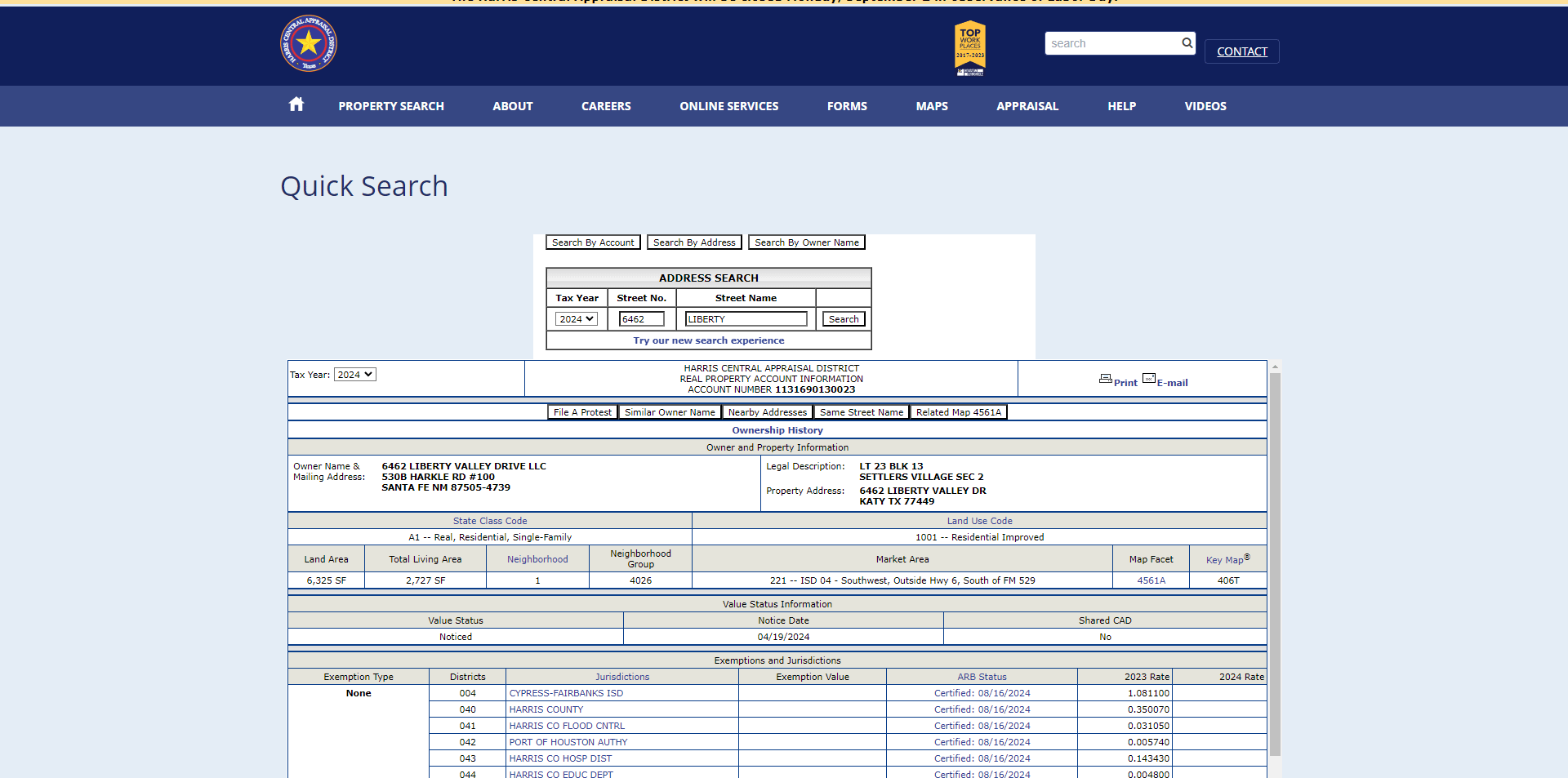
Task: Click the address Search button
Action: [x=844, y=319]
